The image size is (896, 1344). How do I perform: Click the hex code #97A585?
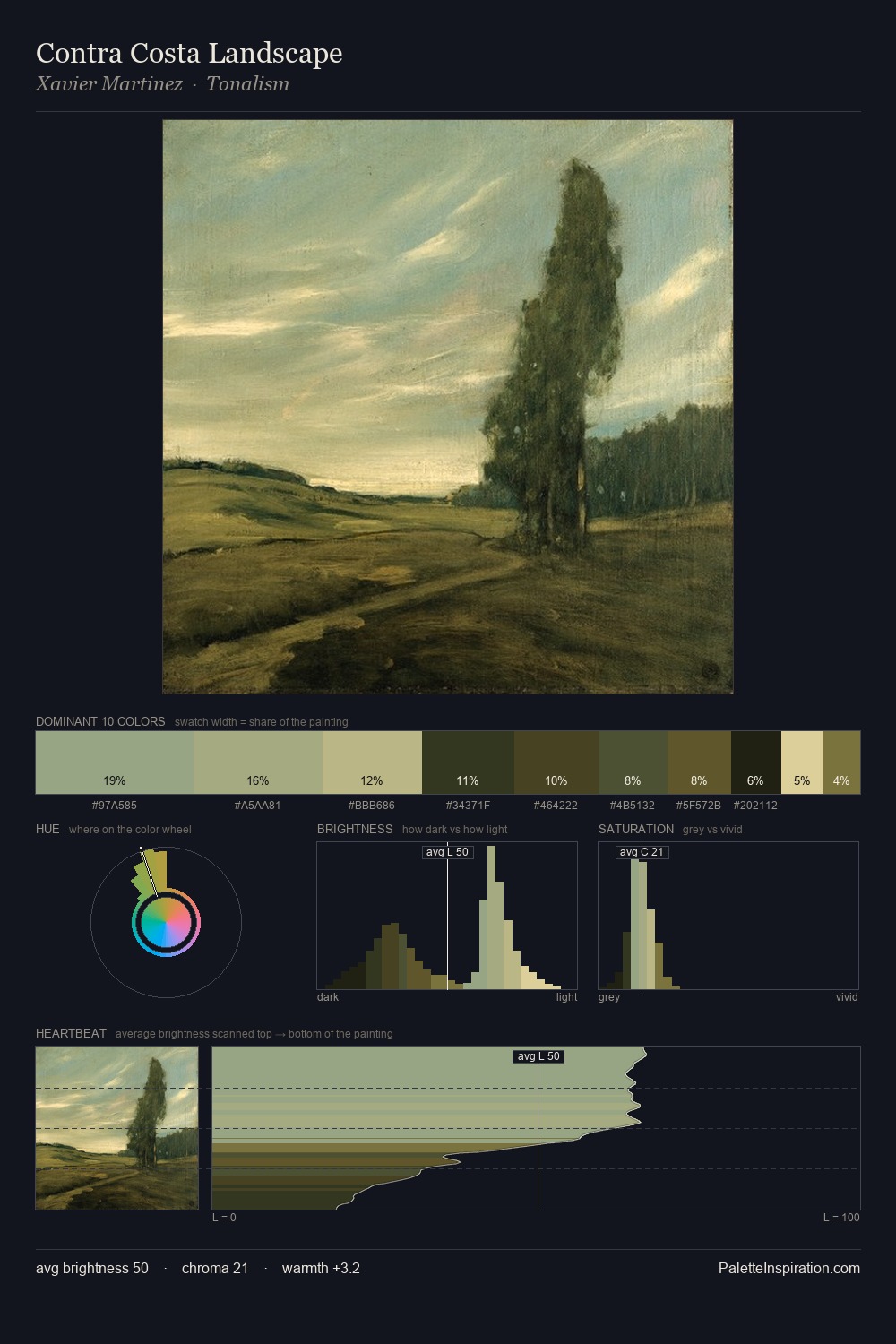pos(115,805)
